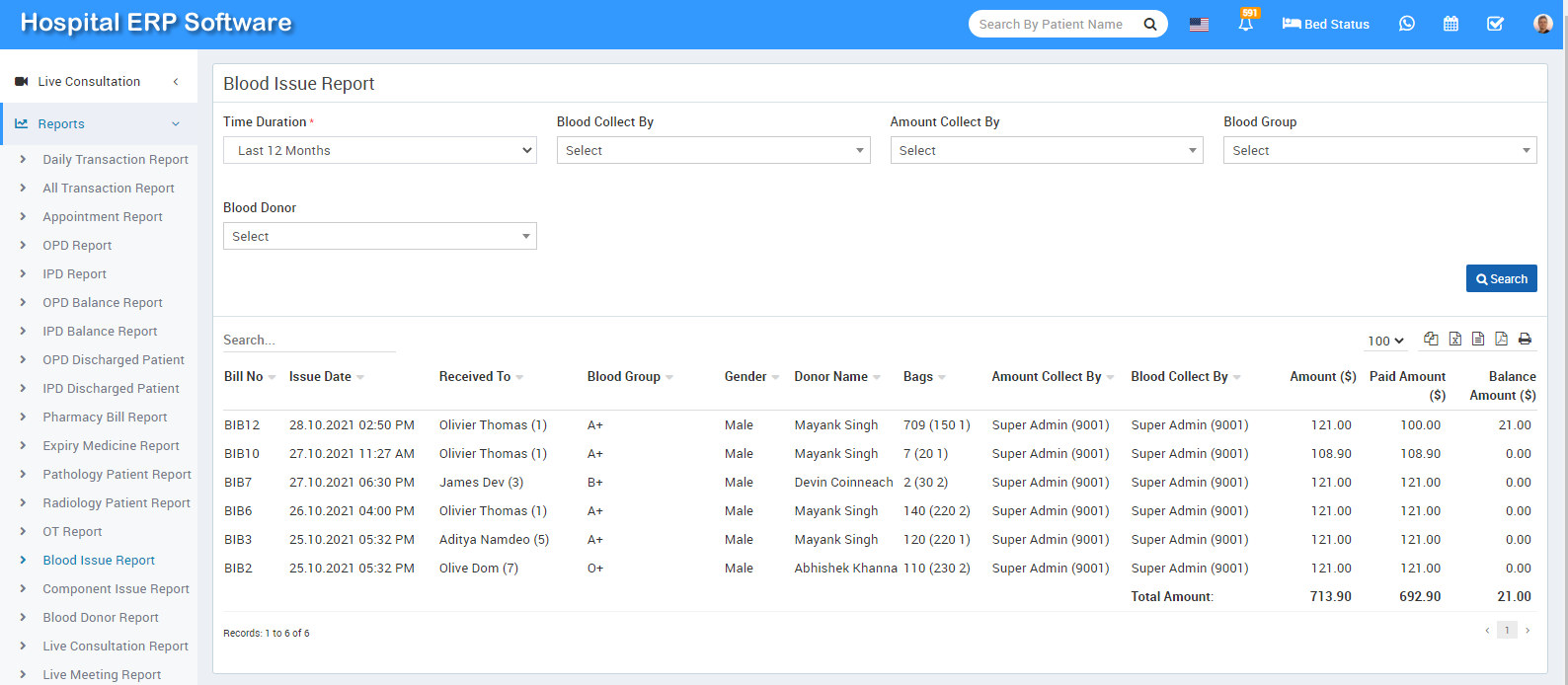Click the copy table data icon
Image resolution: width=1568 pixels, height=685 pixels.
(1431, 339)
